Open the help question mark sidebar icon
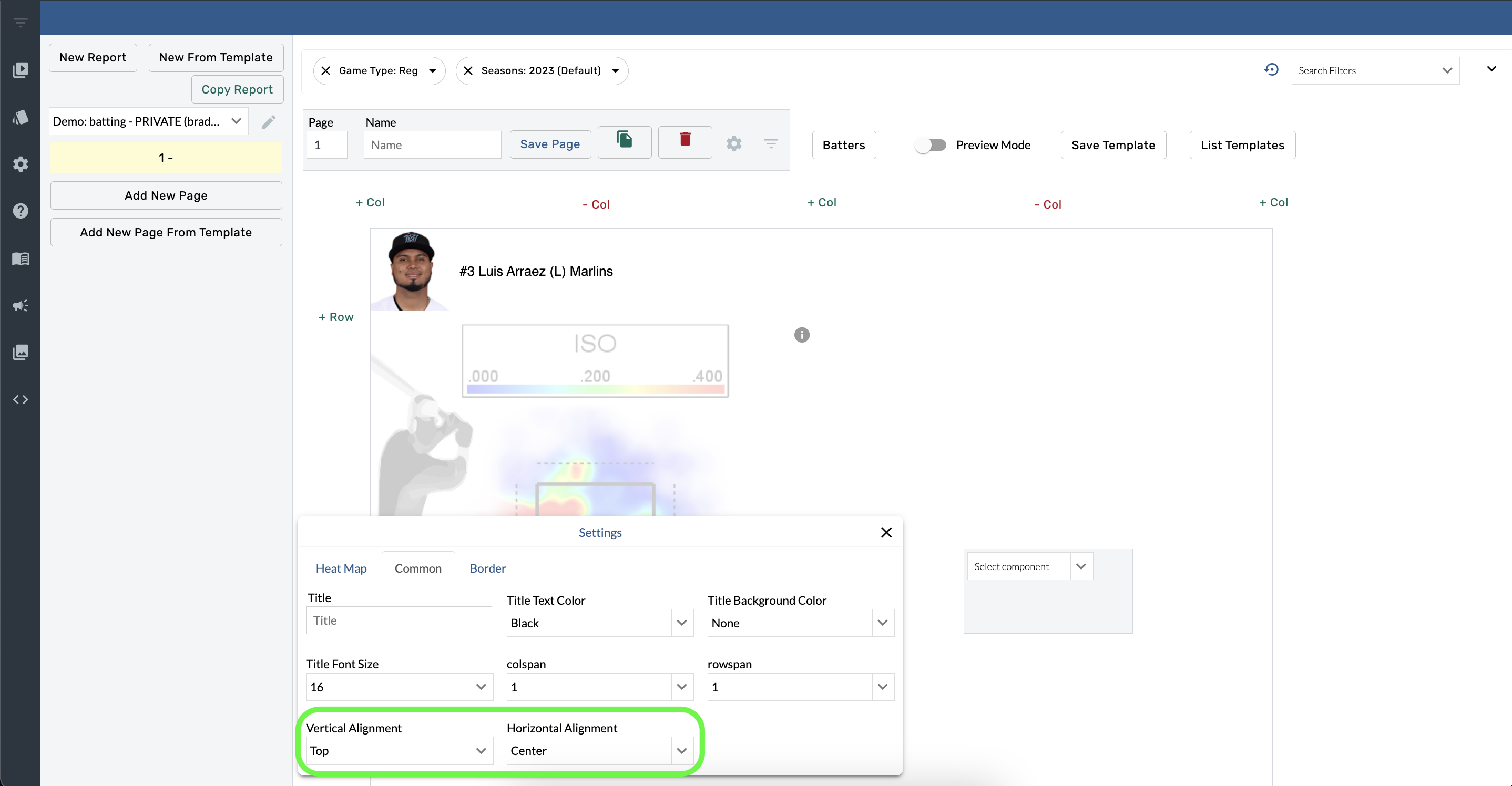The height and width of the screenshot is (786, 1512). 21,211
